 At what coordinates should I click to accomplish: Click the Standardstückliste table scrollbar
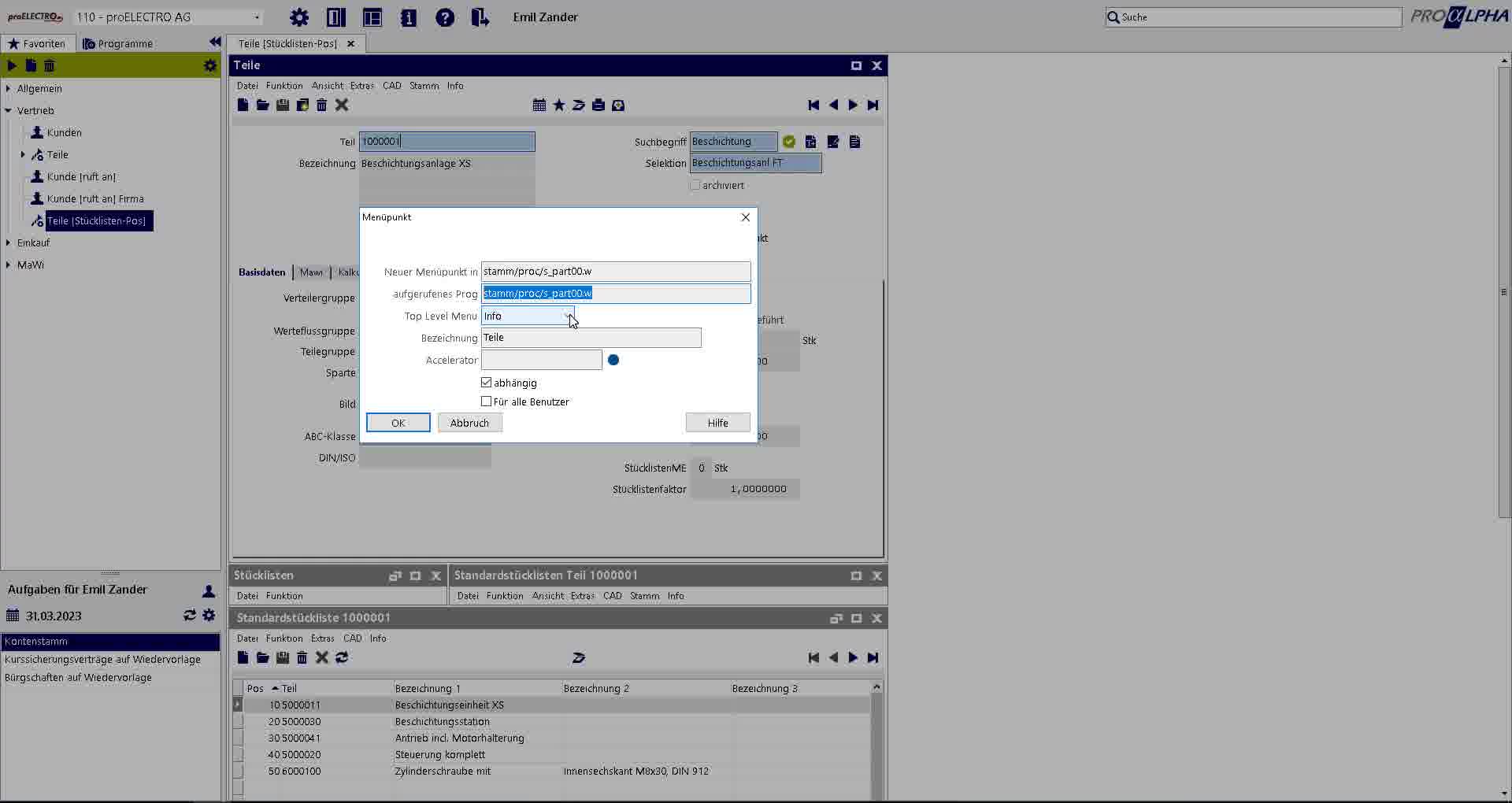pyautogui.click(x=876, y=740)
